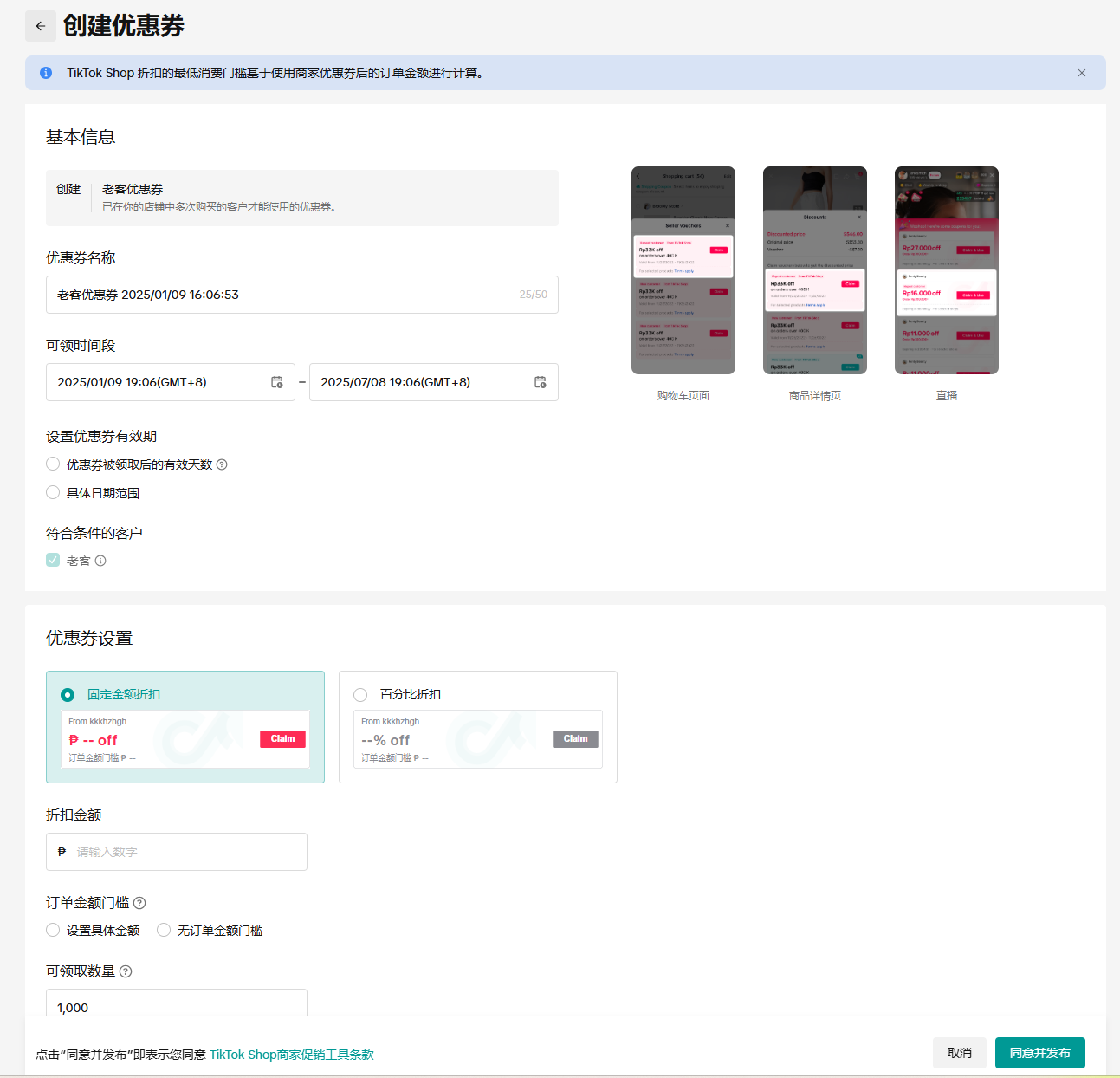Open the start date calendar icon
Image resolution: width=1120 pixels, height=1078 pixels.
click(276, 382)
